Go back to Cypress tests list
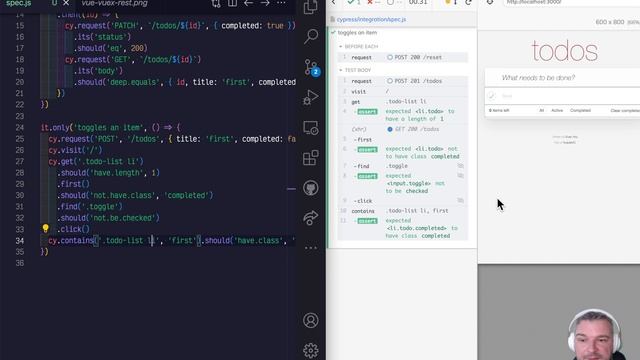 (333, 2)
